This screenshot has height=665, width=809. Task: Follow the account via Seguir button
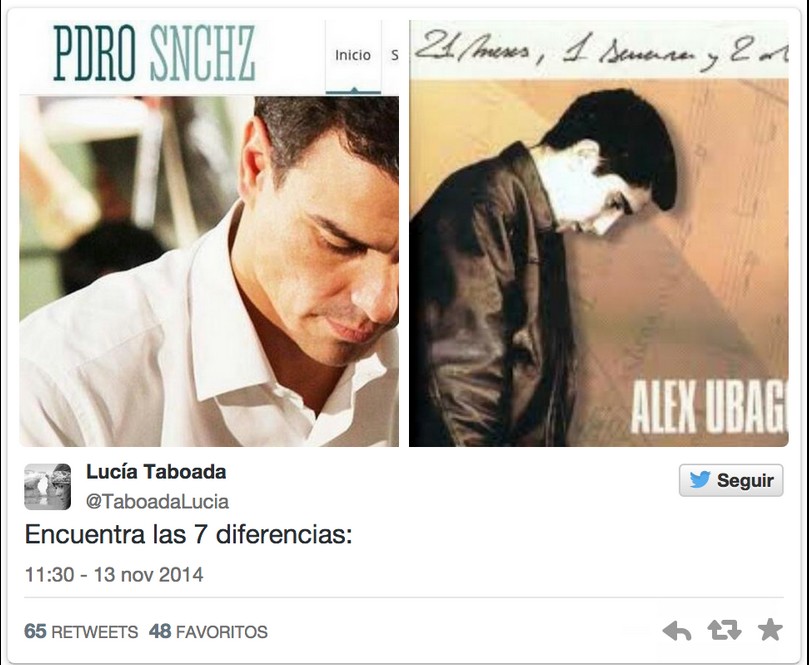coord(731,480)
